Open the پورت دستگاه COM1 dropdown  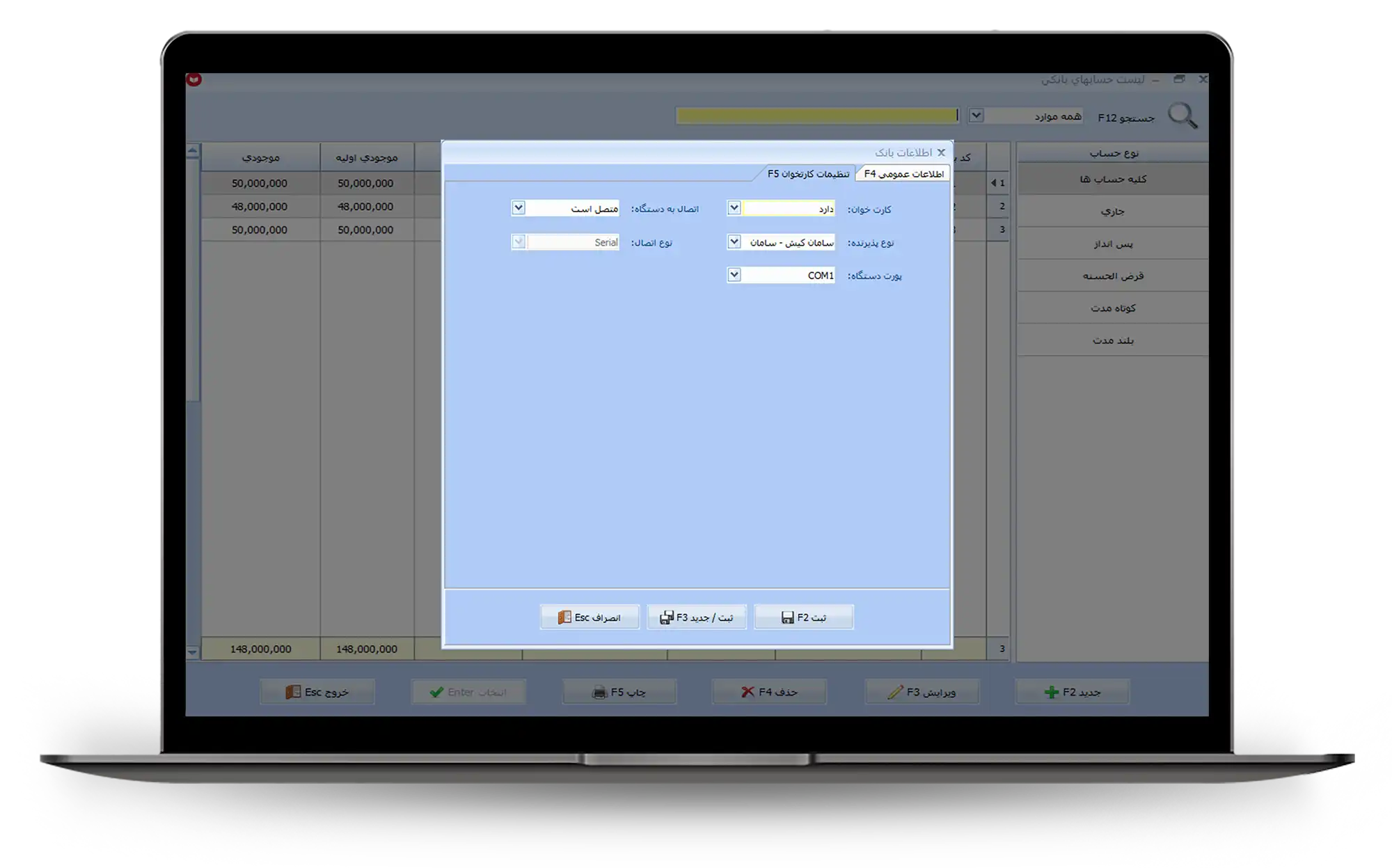tap(734, 275)
